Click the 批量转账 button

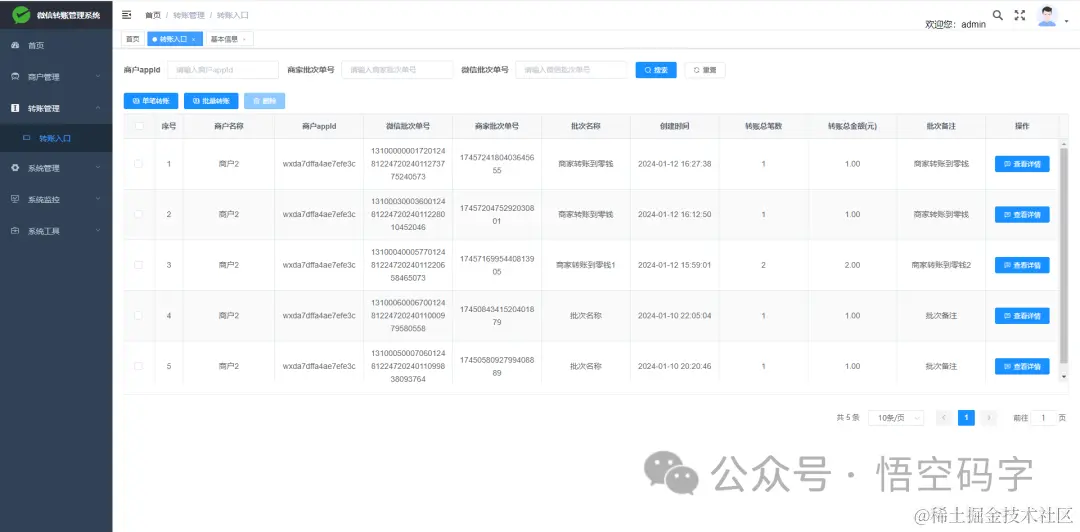point(211,101)
